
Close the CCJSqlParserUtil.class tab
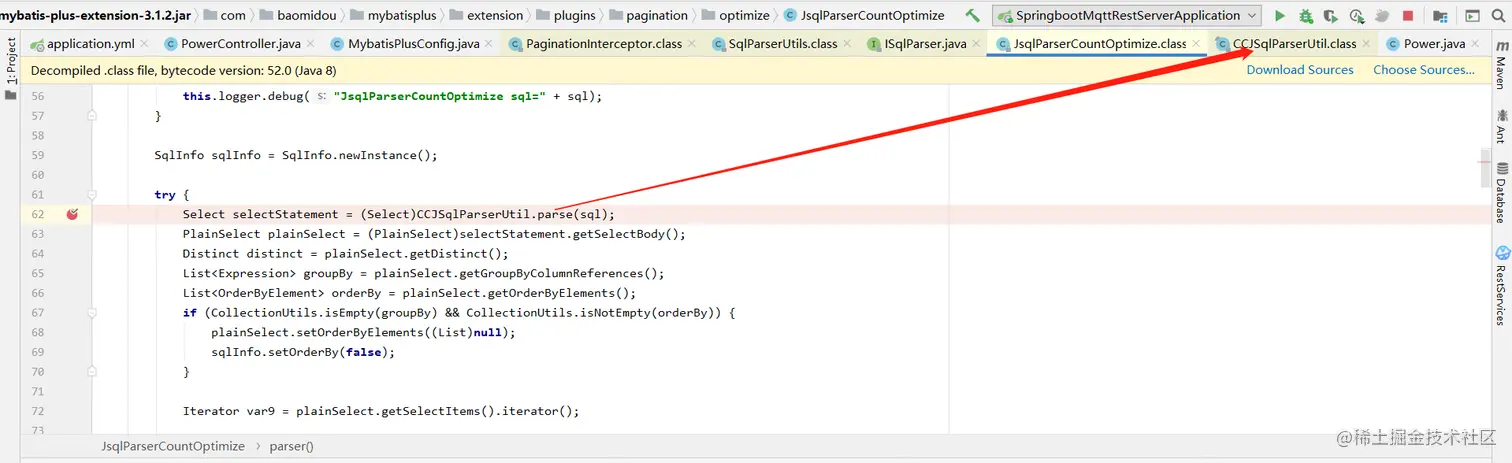coord(1366,44)
